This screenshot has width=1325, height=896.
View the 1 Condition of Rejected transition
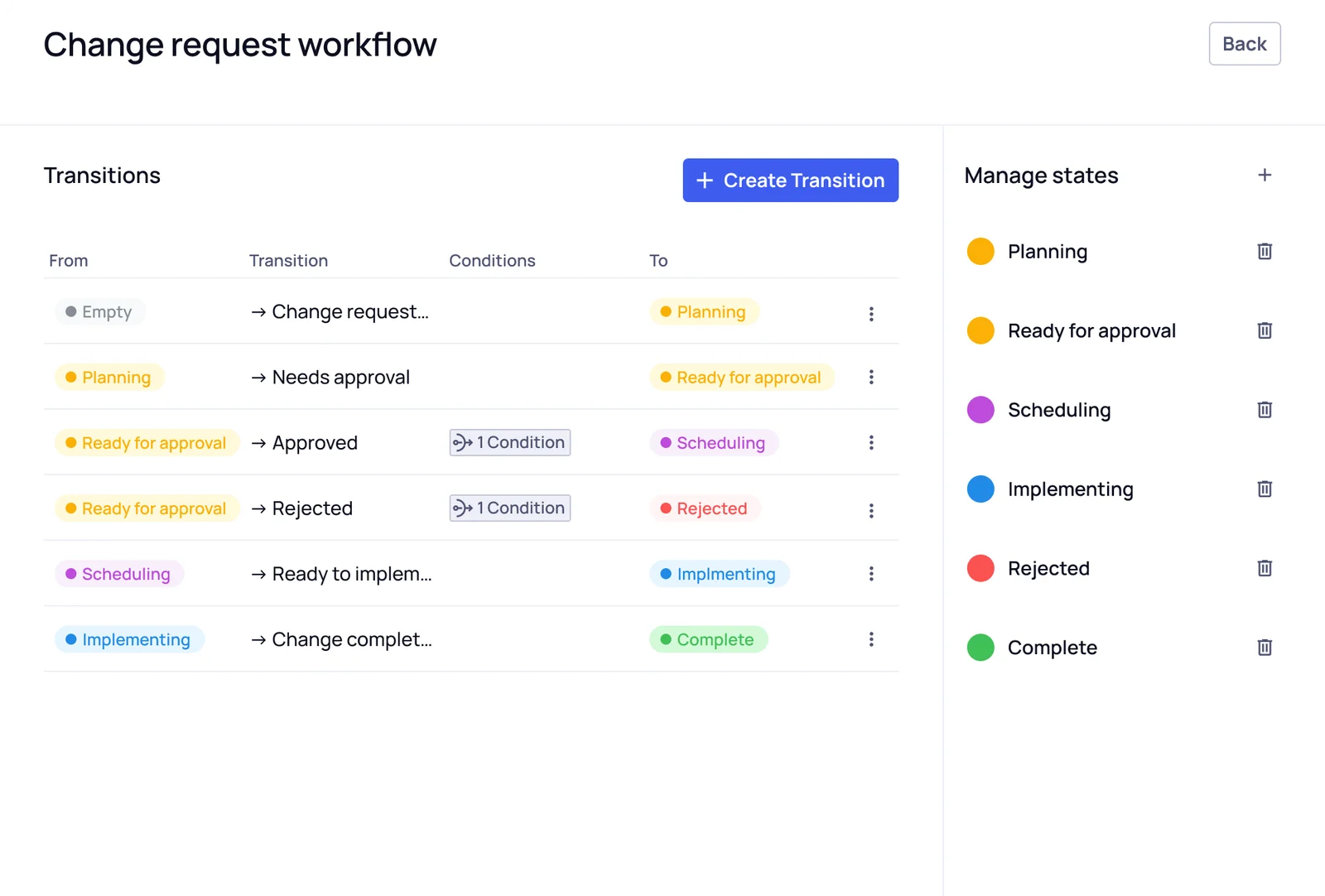tap(509, 508)
